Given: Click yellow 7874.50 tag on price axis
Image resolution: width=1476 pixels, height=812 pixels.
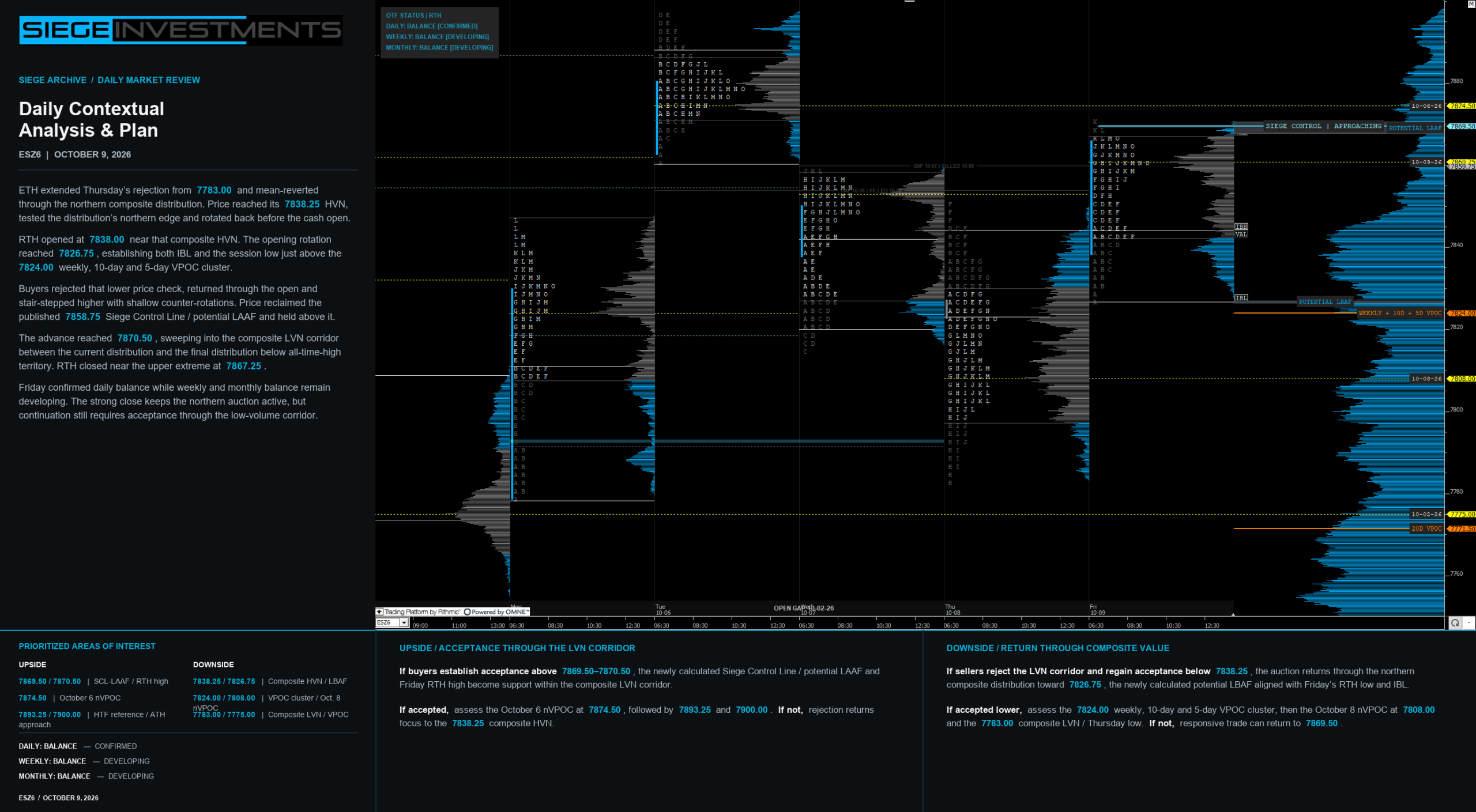Looking at the screenshot, I should [x=1462, y=106].
